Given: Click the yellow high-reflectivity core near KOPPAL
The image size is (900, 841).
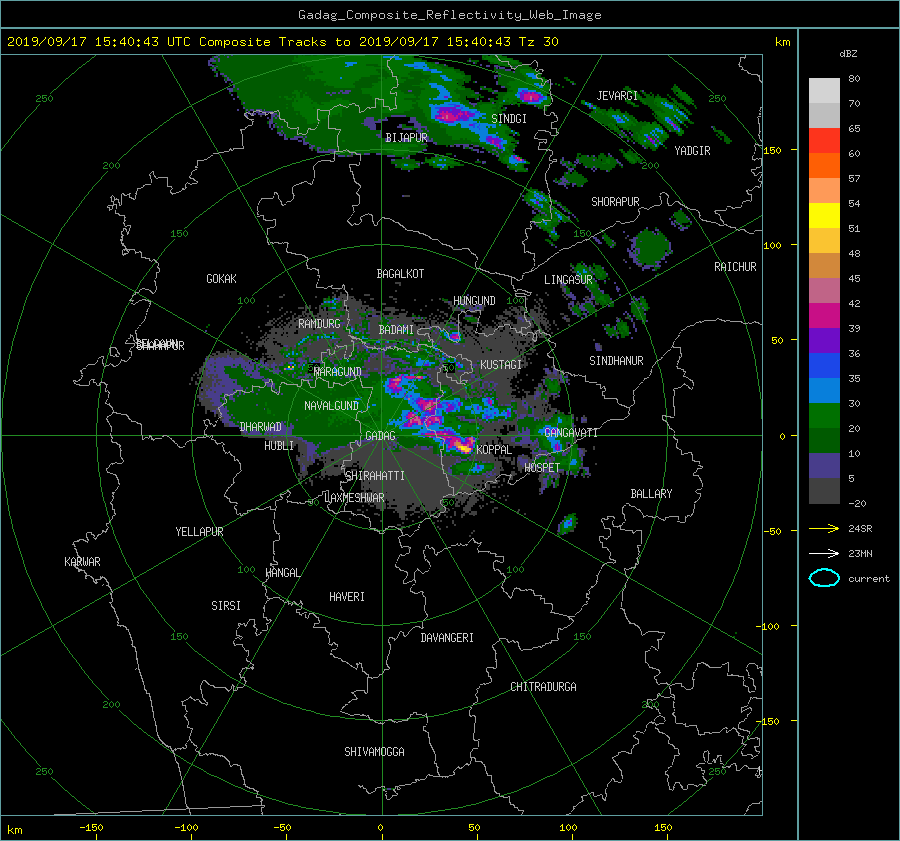Looking at the screenshot, I should [464, 445].
